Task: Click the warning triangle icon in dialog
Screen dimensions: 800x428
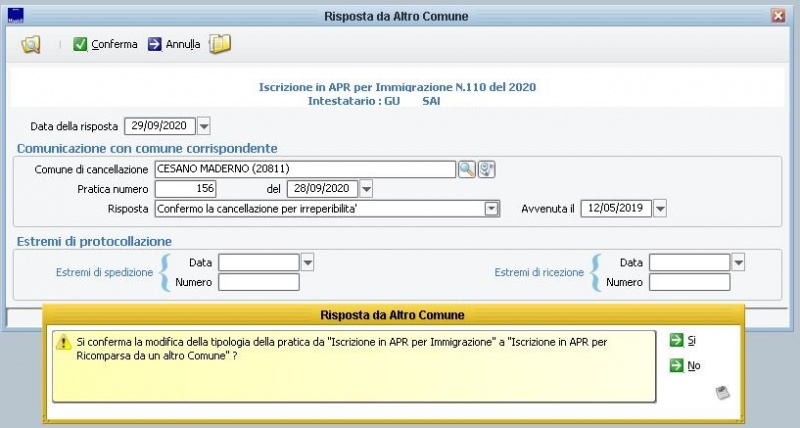Action: coord(63,342)
